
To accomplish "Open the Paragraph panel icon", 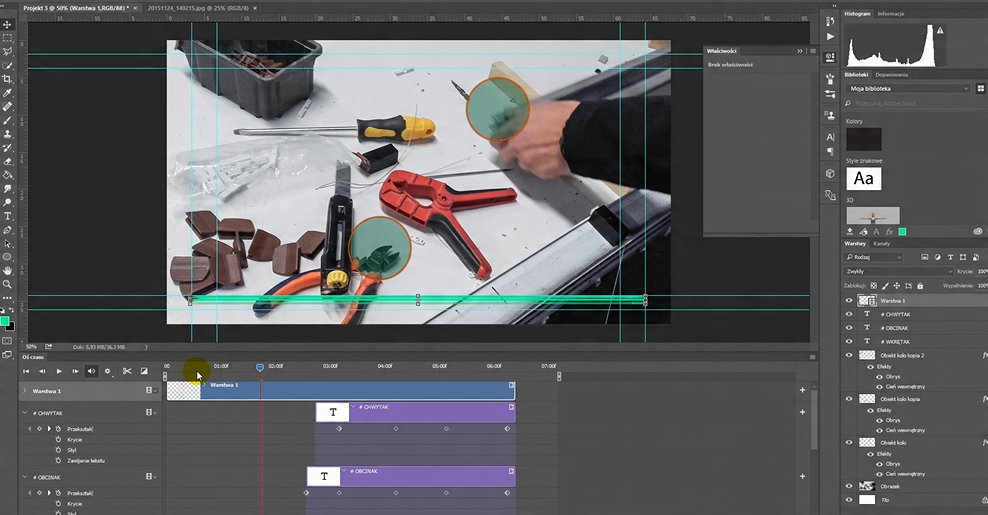I will pyautogui.click(x=830, y=151).
